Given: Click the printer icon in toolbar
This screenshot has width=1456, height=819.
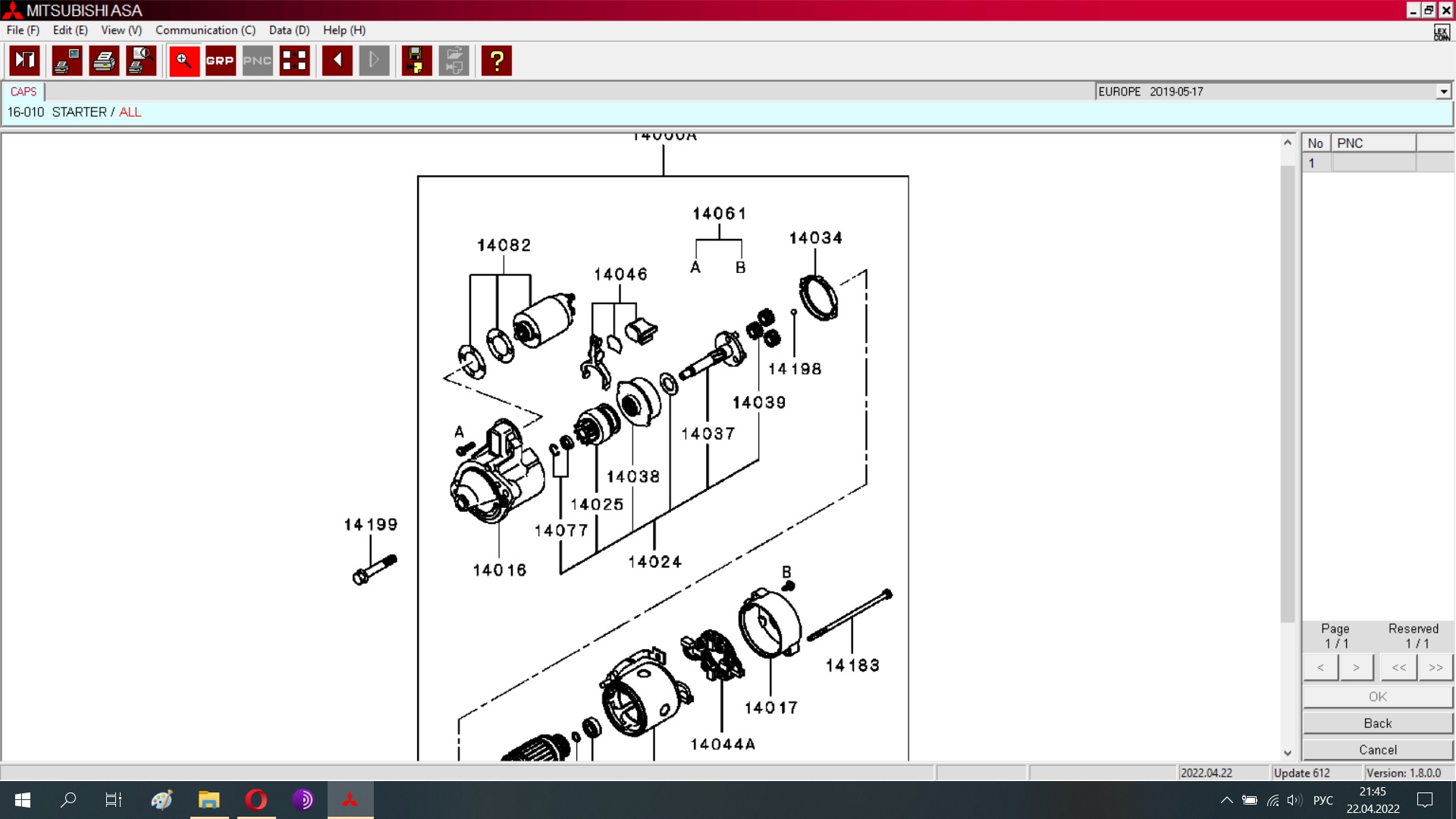Looking at the screenshot, I should [104, 61].
